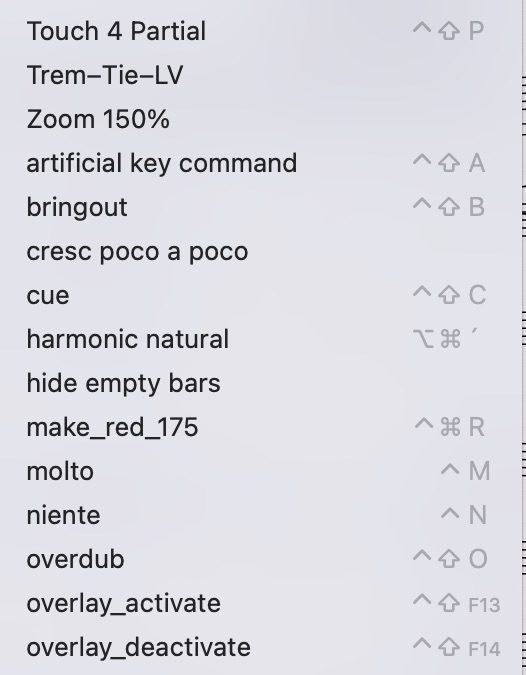Choose the overdub menu entry
Image resolution: width=526 pixels, height=675 pixels.
pyautogui.click(x=260, y=559)
